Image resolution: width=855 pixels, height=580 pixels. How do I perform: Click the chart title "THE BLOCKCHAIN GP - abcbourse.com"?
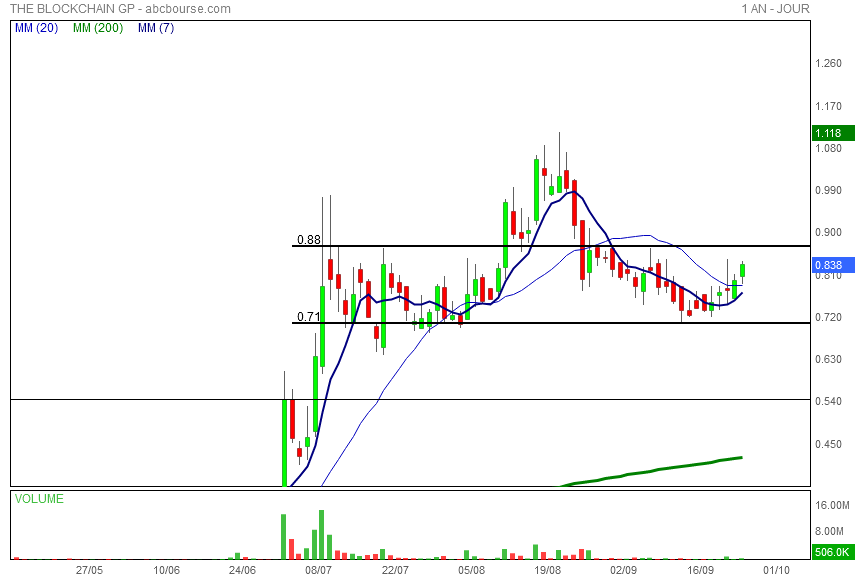(x=121, y=9)
